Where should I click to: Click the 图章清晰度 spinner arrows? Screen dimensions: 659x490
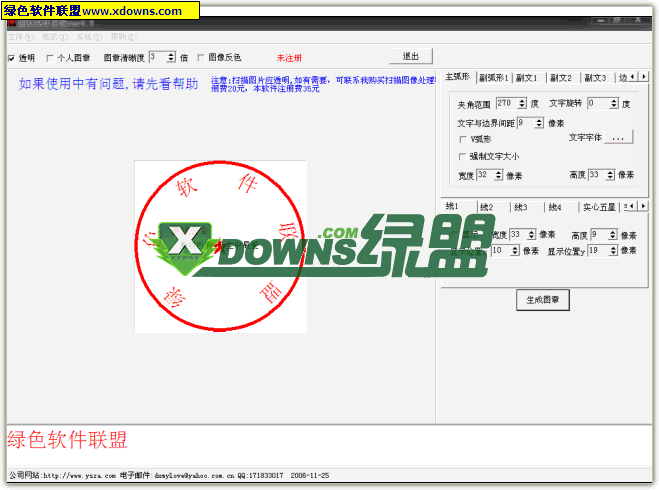(171, 57)
